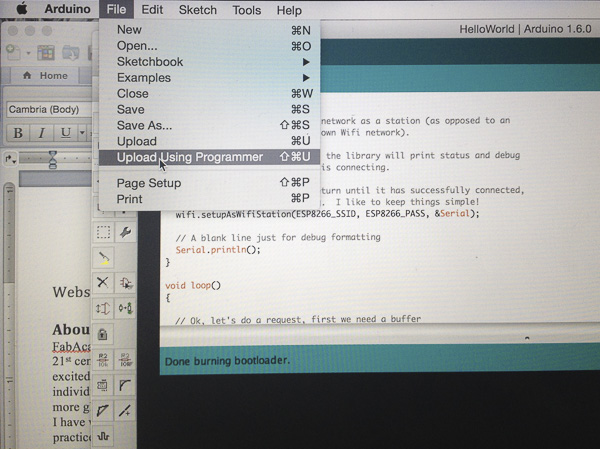Click the open folder icon in Word
Viewport: 600px width, 449px height.
(70, 52)
